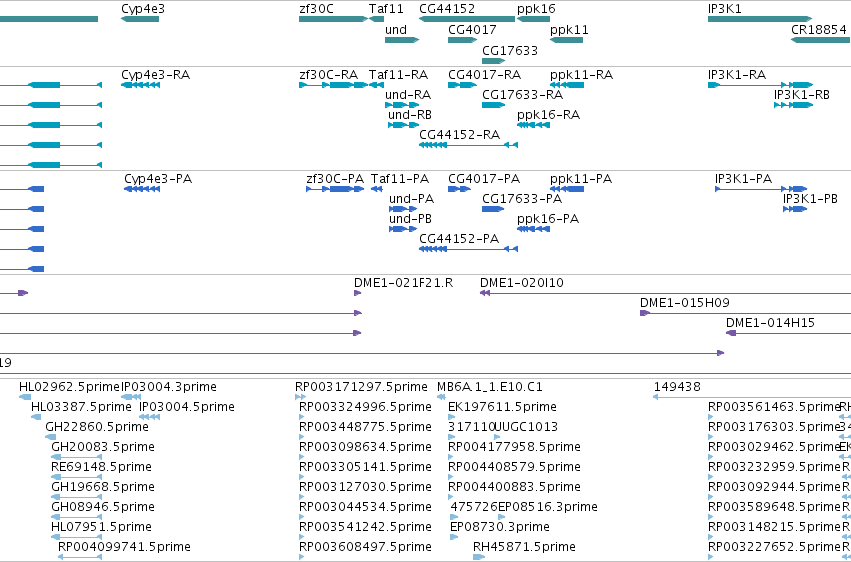This screenshot has height=562, width=851.
Task: Click the GH08946.5prime EST label
Action: point(103,507)
